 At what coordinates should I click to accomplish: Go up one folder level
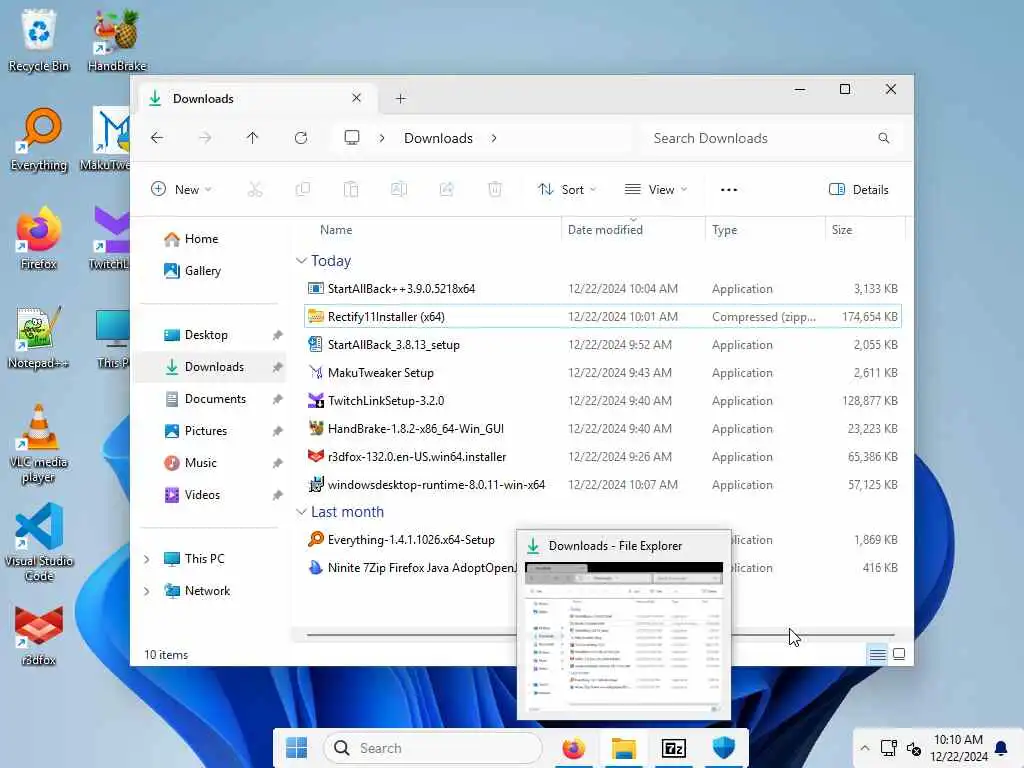pos(253,138)
